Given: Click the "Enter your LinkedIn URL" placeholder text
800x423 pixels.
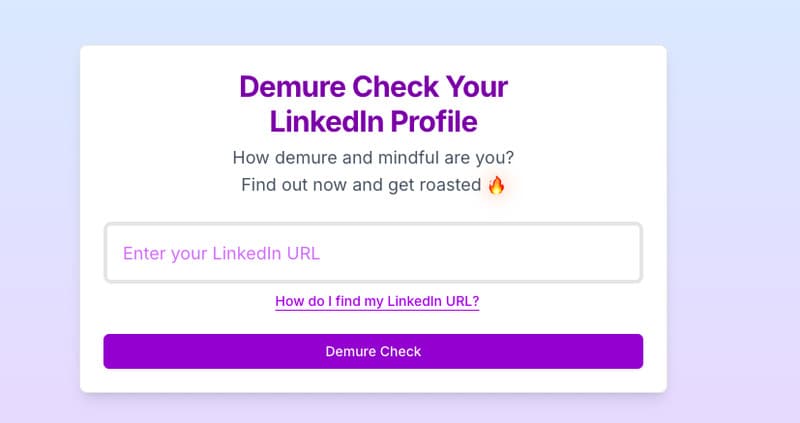Looking at the screenshot, I should point(221,253).
